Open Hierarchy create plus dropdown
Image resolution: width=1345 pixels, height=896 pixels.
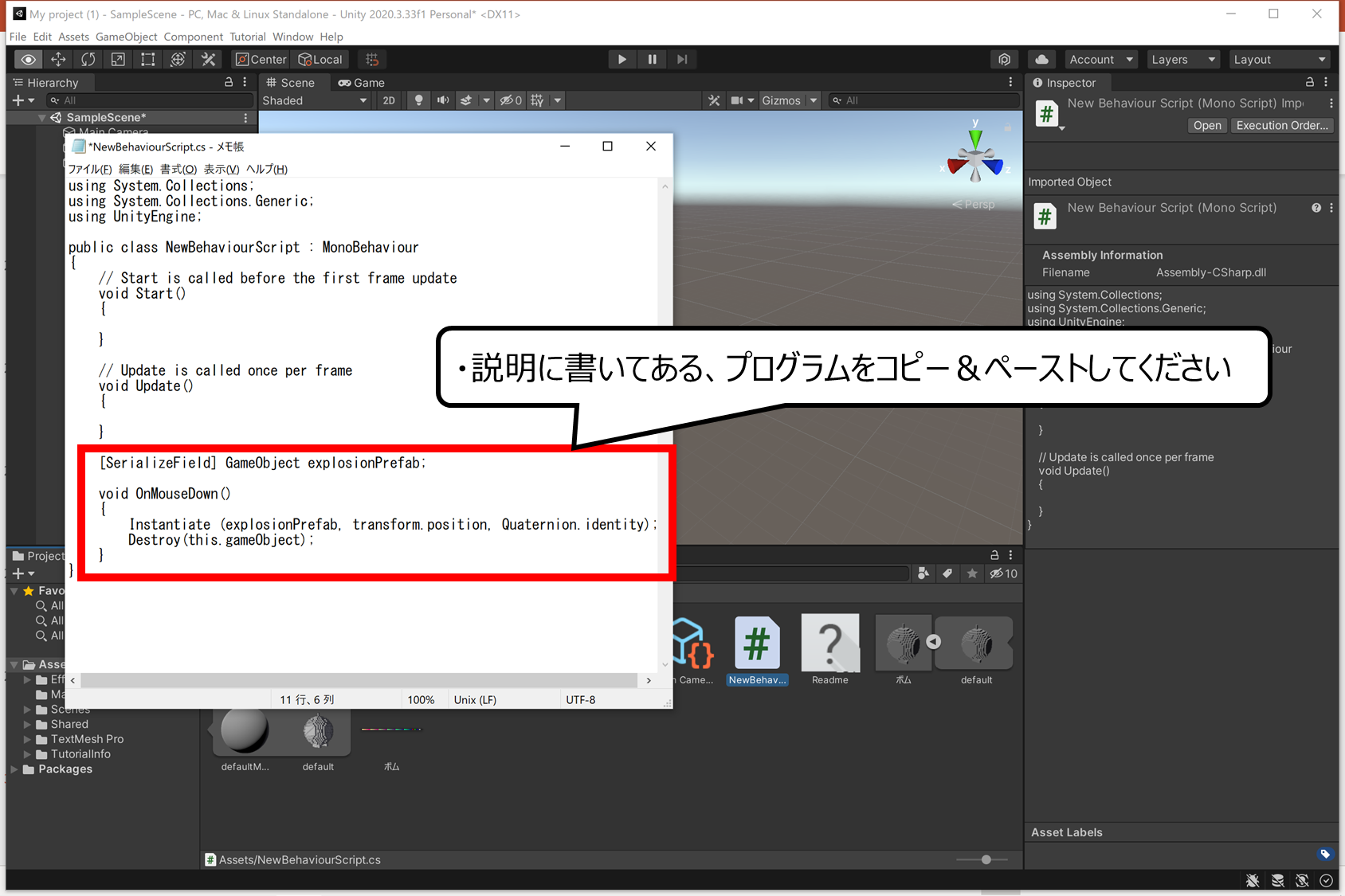click(23, 100)
